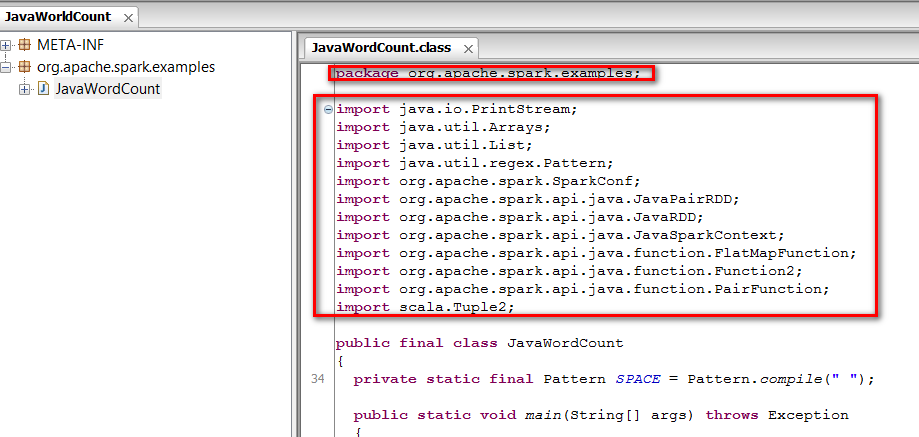Click the package org.apache.spark.examples line
Viewport: 919px width, 437px height.
click(488, 73)
